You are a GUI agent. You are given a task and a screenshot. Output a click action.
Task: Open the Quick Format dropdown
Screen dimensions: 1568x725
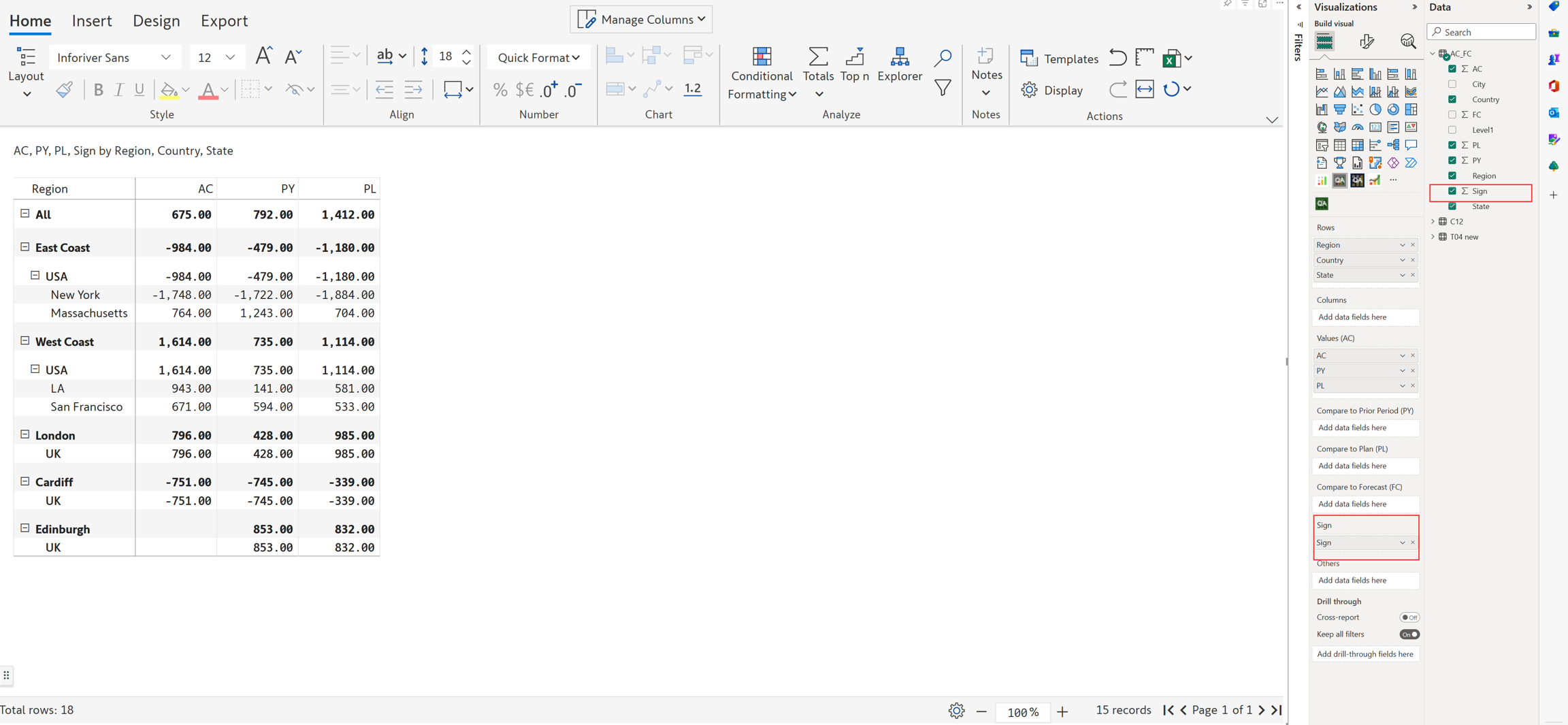538,58
